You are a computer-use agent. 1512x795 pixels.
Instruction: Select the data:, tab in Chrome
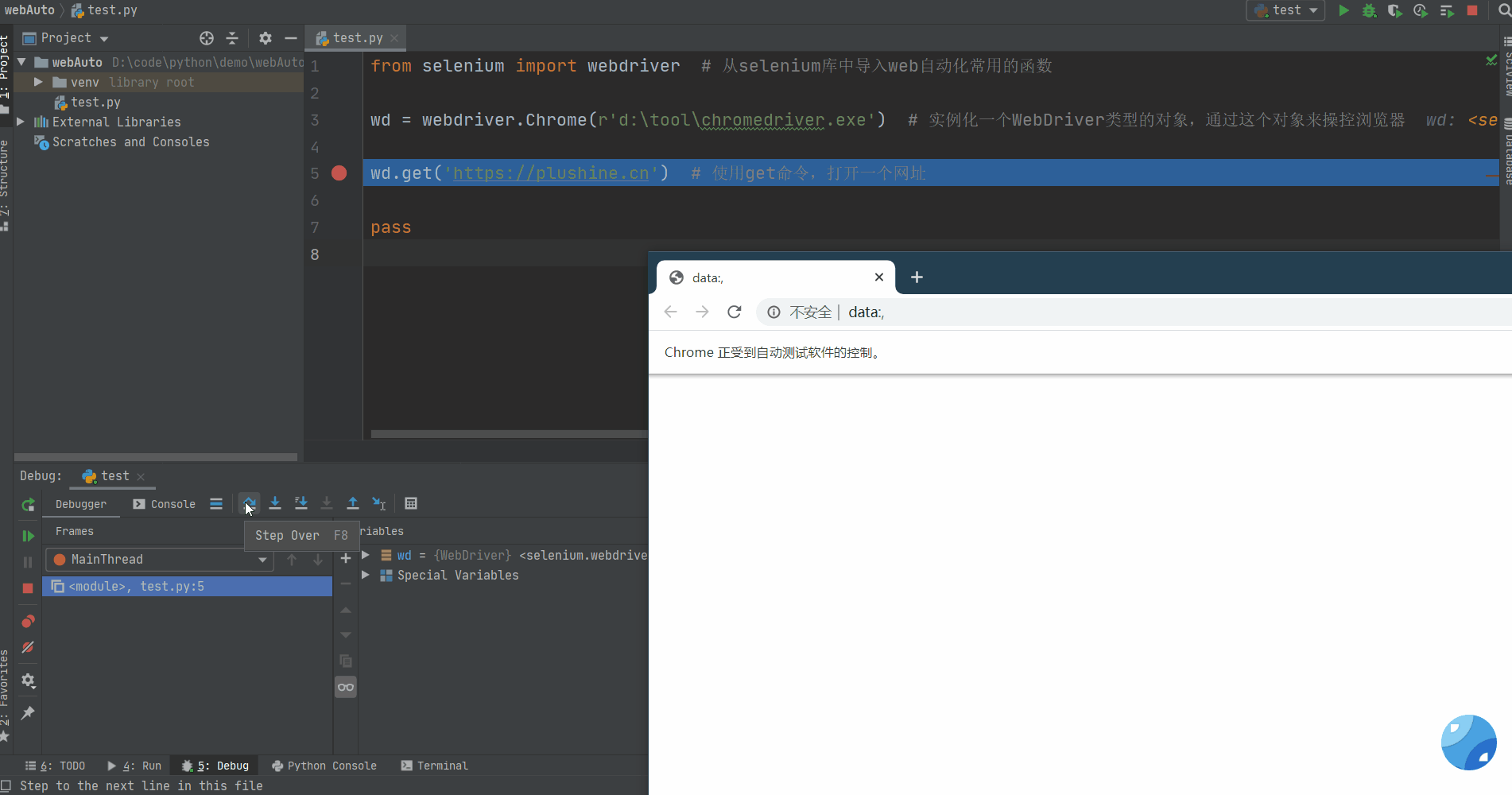coord(776,277)
